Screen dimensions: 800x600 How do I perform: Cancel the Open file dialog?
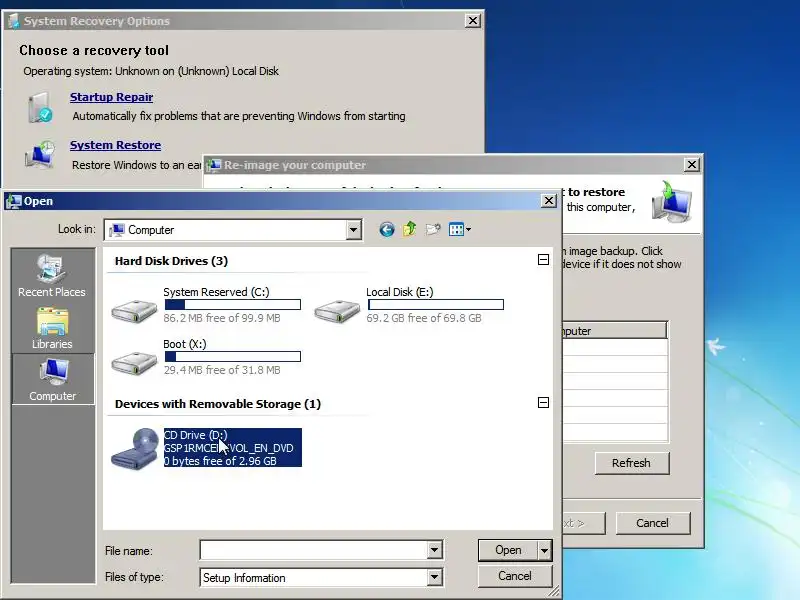click(x=515, y=576)
